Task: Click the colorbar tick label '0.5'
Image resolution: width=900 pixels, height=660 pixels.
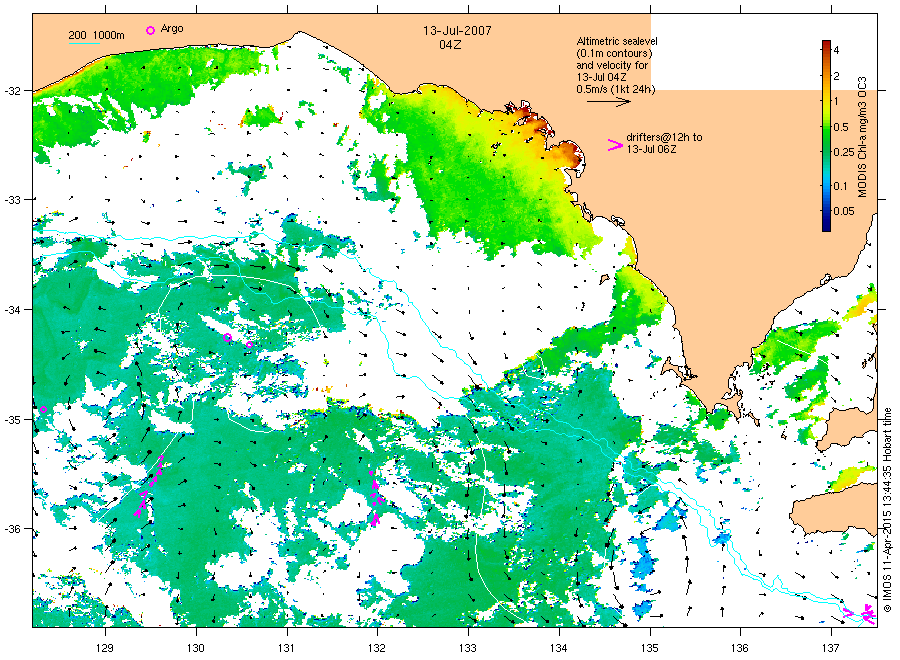Action: [841, 127]
